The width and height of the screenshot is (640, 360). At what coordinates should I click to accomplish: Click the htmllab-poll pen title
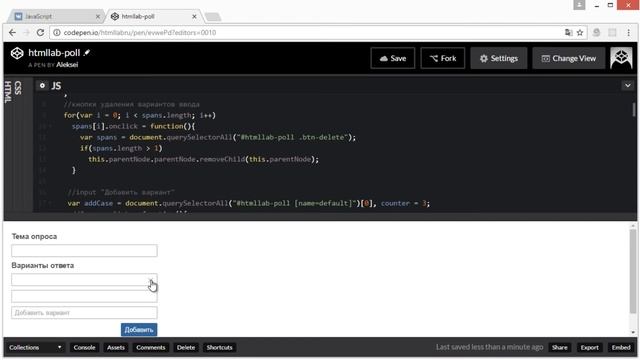click(x=54, y=53)
